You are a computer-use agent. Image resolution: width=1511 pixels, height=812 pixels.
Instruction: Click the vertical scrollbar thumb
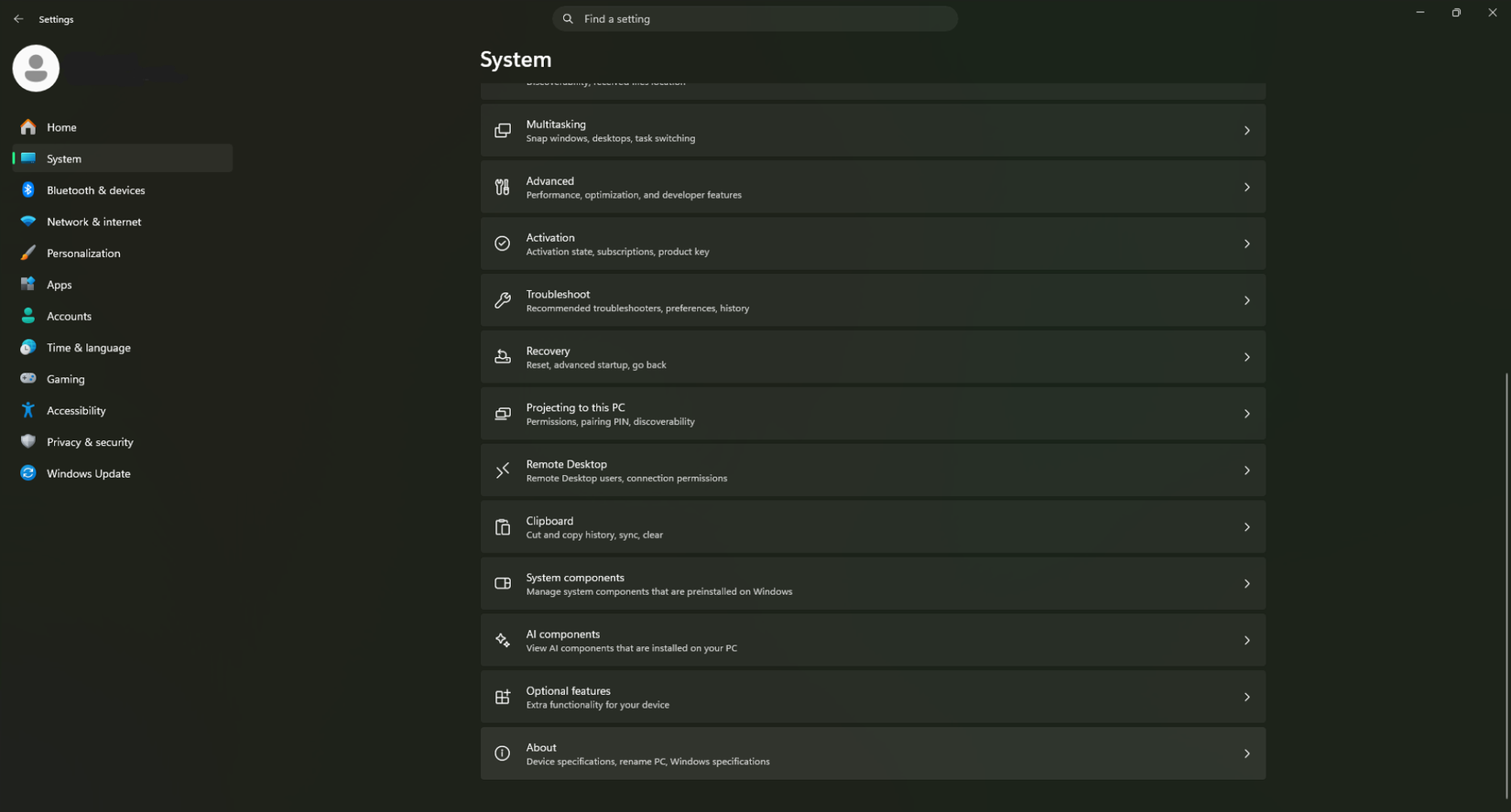tap(1506, 586)
